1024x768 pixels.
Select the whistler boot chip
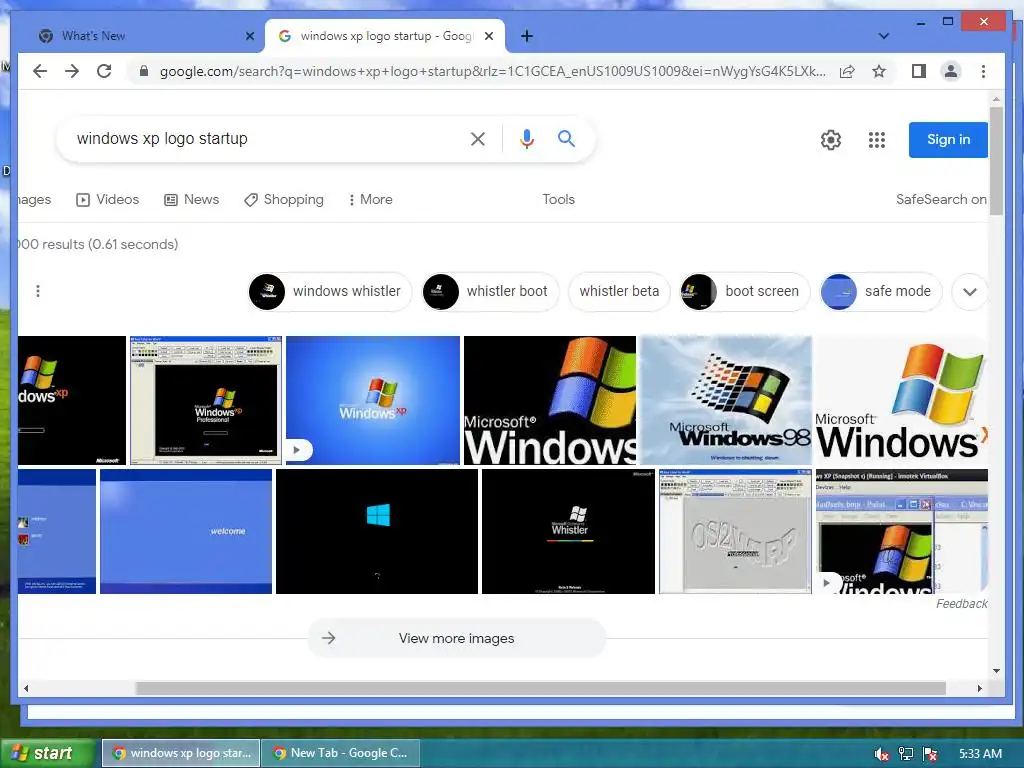(x=490, y=291)
